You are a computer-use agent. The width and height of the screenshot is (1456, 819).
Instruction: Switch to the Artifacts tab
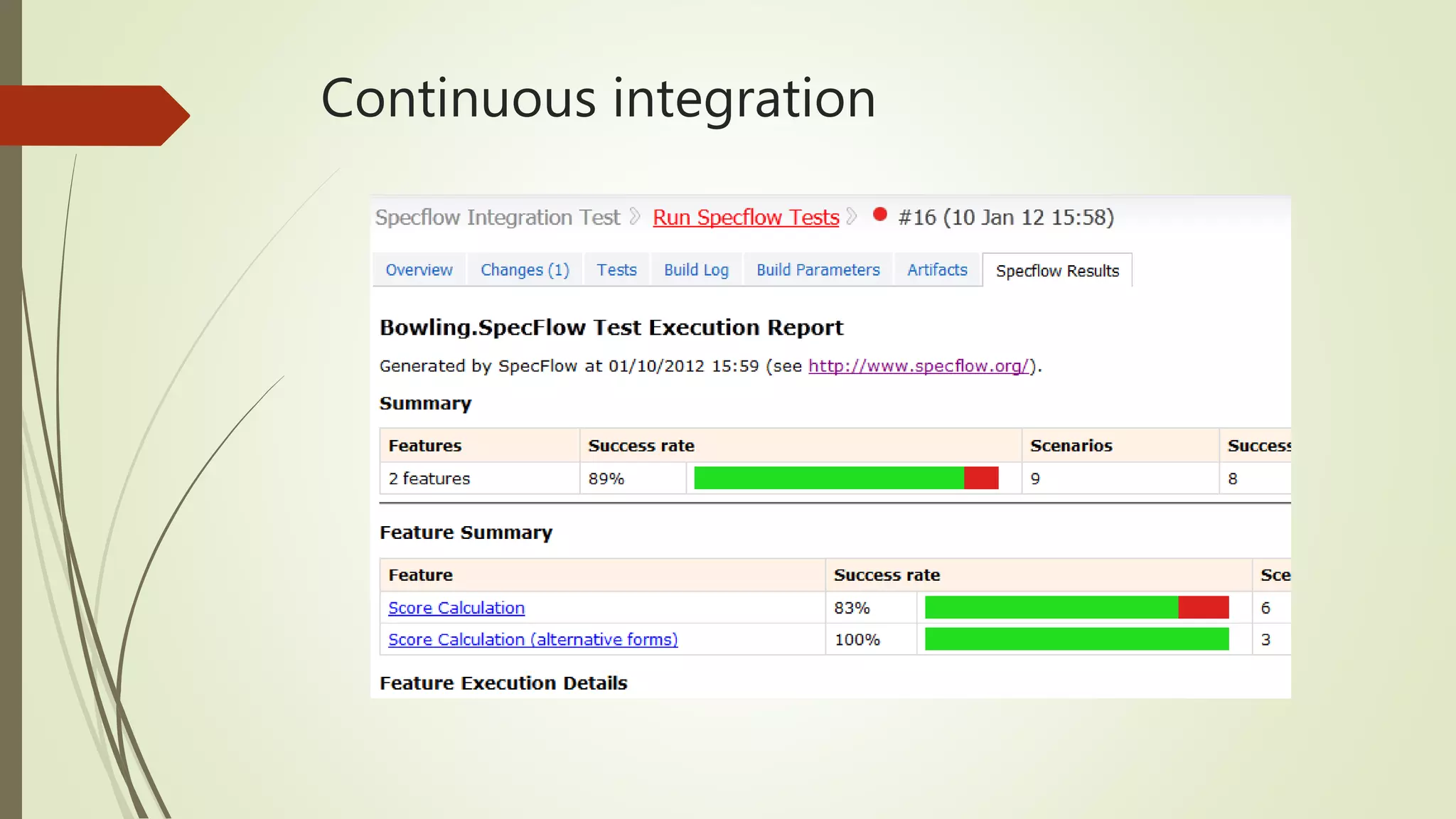tap(937, 270)
